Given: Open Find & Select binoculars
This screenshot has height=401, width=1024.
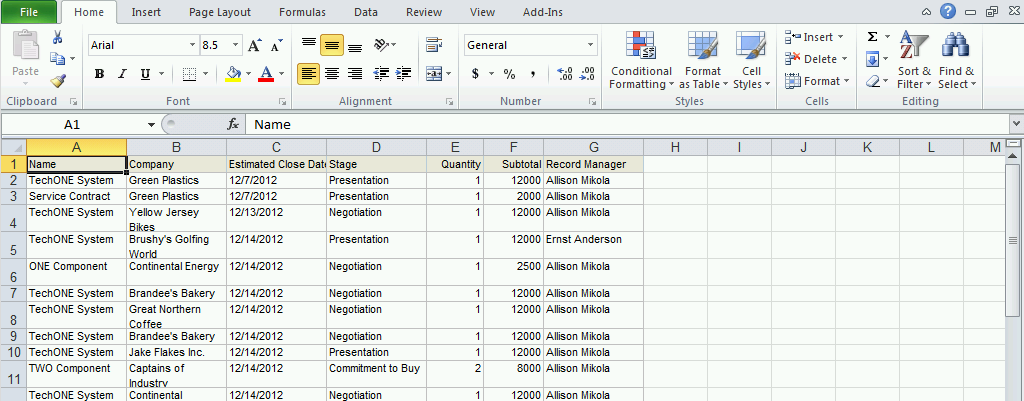Looking at the screenshot, I should 957,61.
